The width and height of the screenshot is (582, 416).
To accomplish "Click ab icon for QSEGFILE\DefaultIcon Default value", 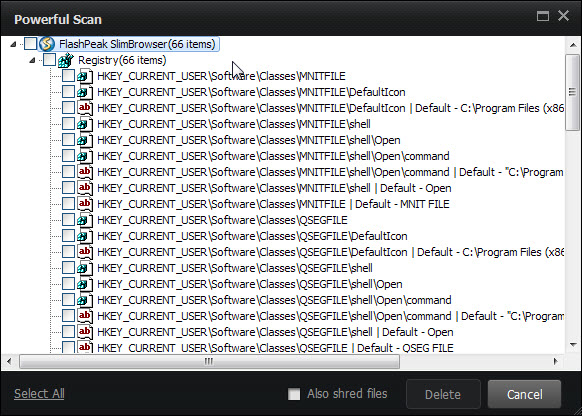I will (85, 252).
